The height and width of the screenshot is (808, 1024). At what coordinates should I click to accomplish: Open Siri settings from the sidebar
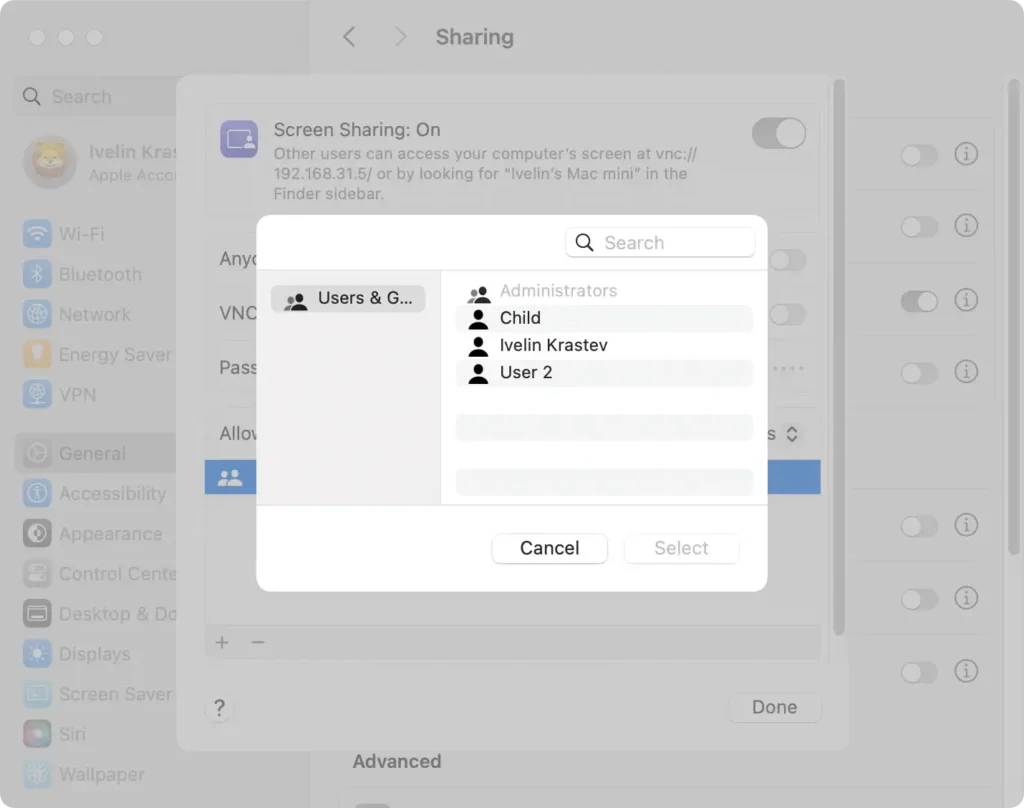coord(70,733)
